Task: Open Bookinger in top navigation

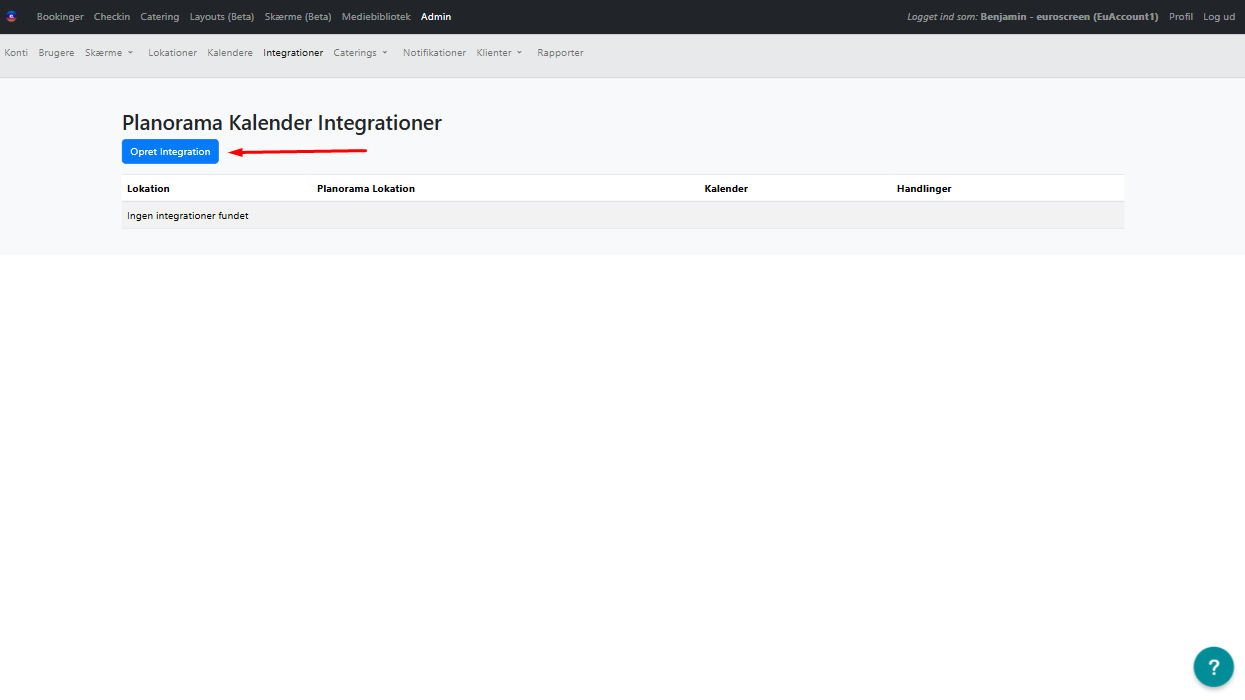Action: (x=60, y=17)
